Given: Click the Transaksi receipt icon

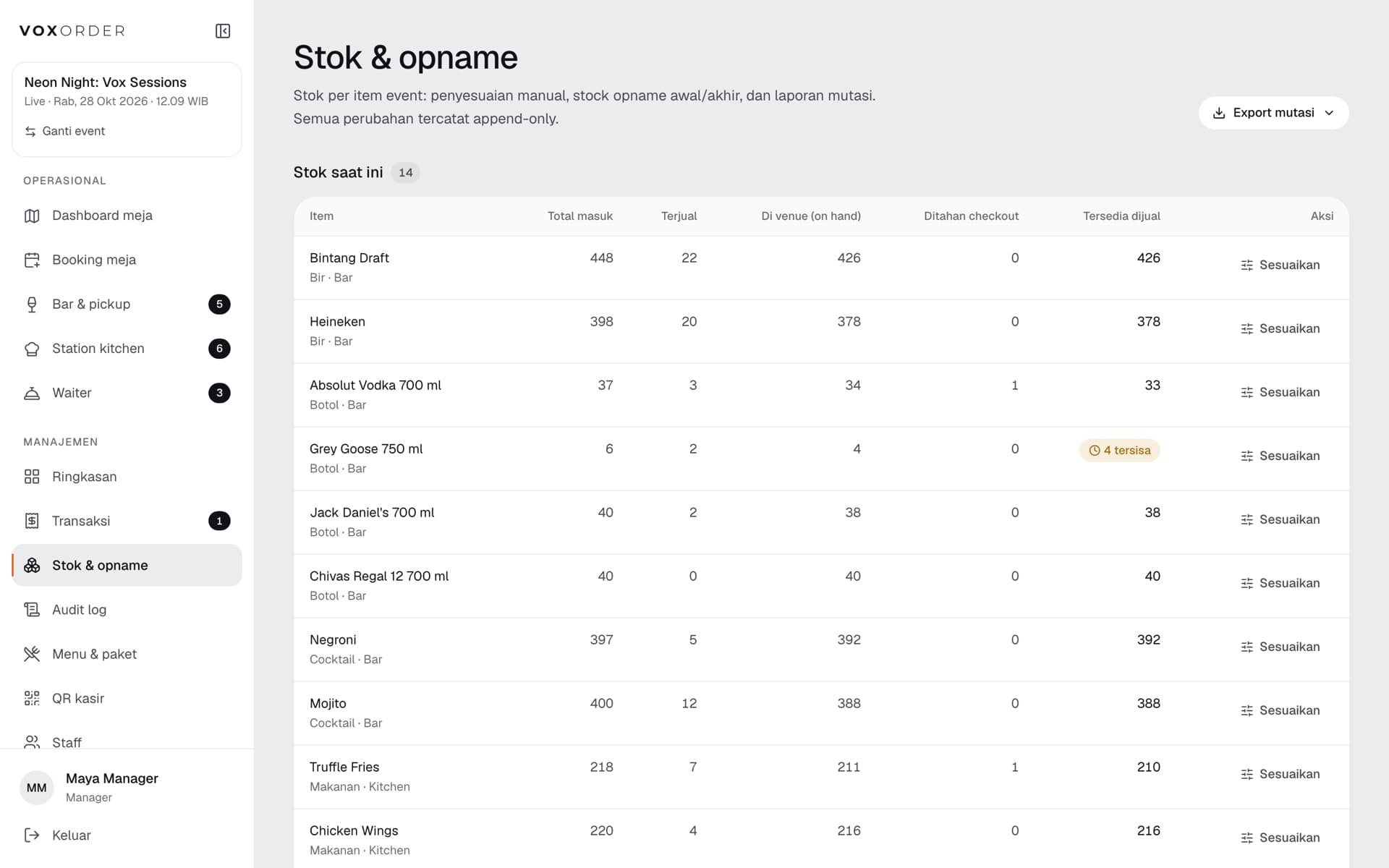Looking at the screenshot, I should 32,521.
